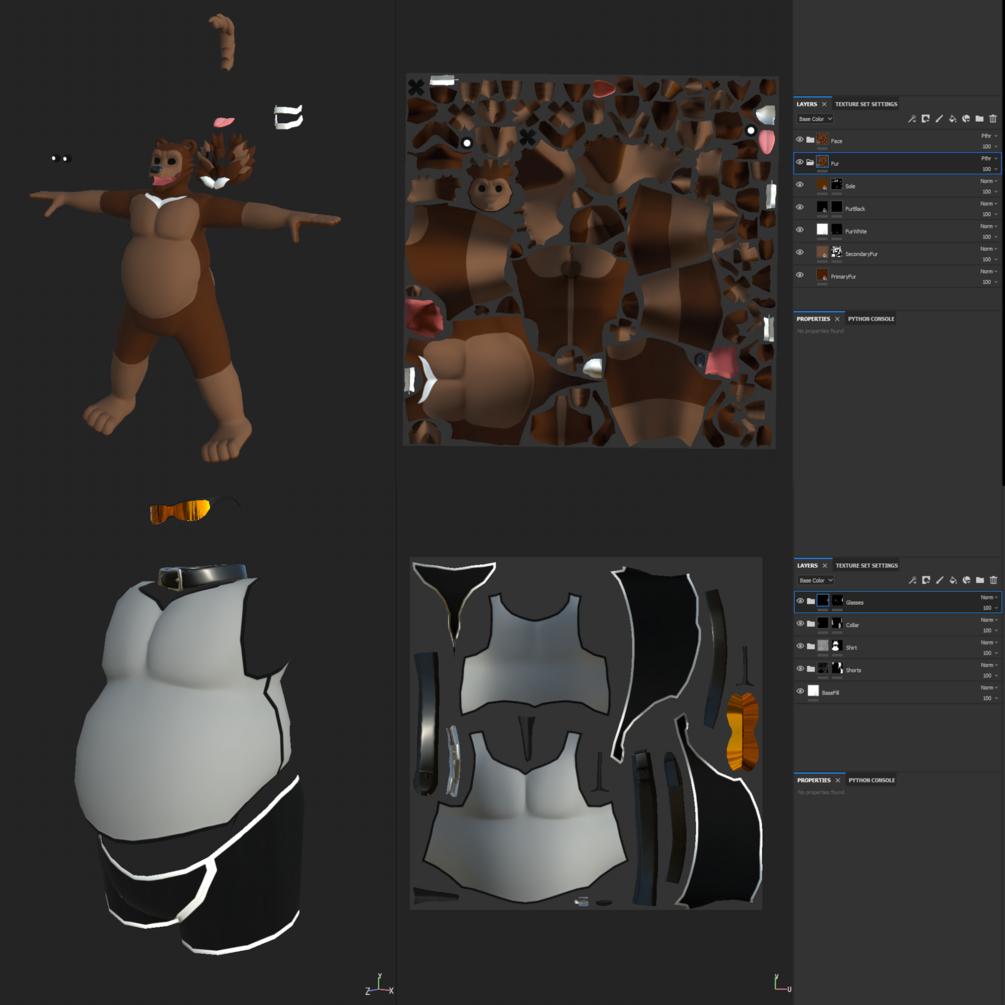Open the Base Color channel dropdown in the Fur layers panel
1005x1005 pixels.
(815, 119)
